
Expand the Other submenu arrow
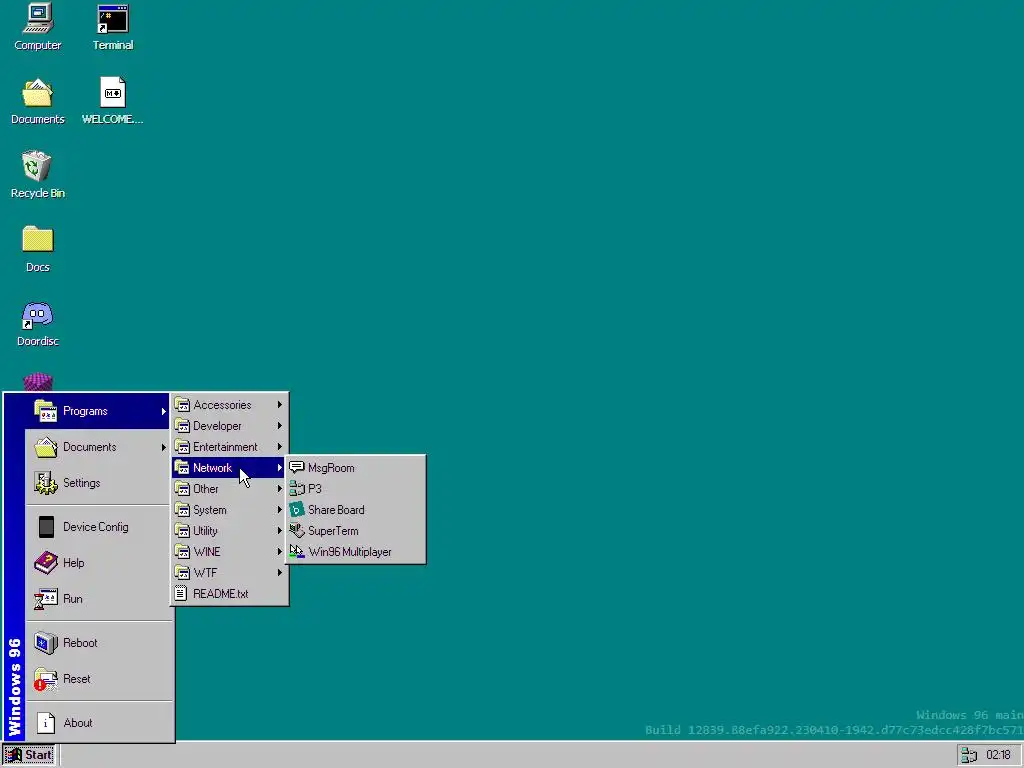280,488
